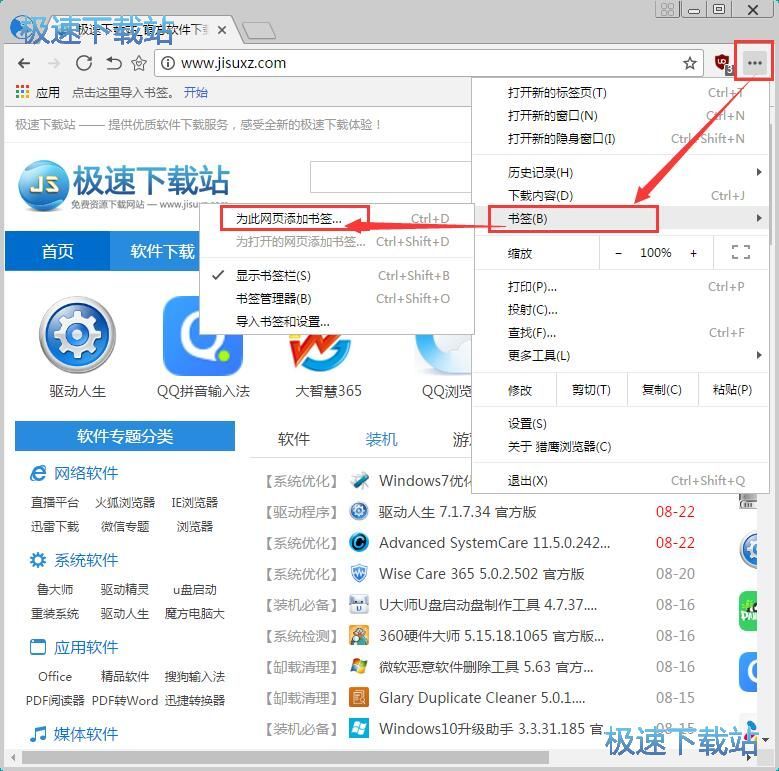
Task: Select the 软件 category tab
Action: coord(294,439)
